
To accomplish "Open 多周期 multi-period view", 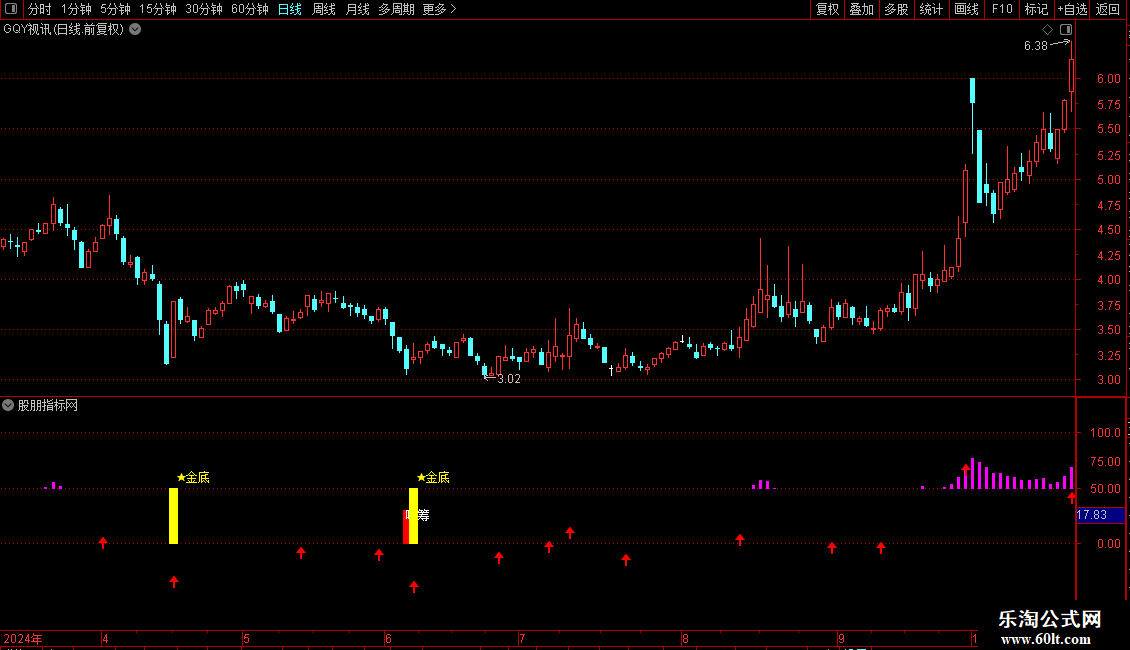I will tap(396, 9).
